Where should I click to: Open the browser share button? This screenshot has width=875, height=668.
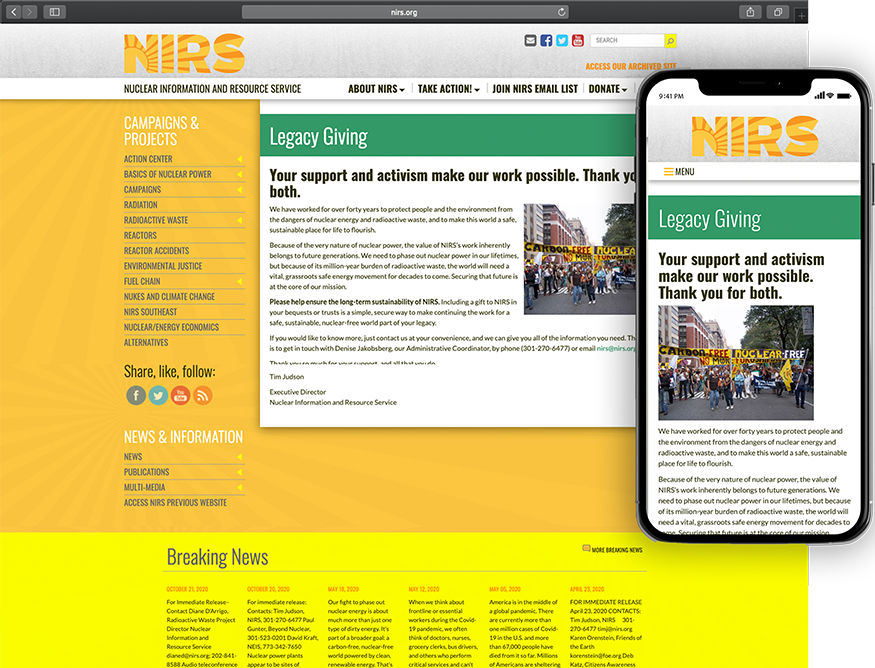click(751, 12)
